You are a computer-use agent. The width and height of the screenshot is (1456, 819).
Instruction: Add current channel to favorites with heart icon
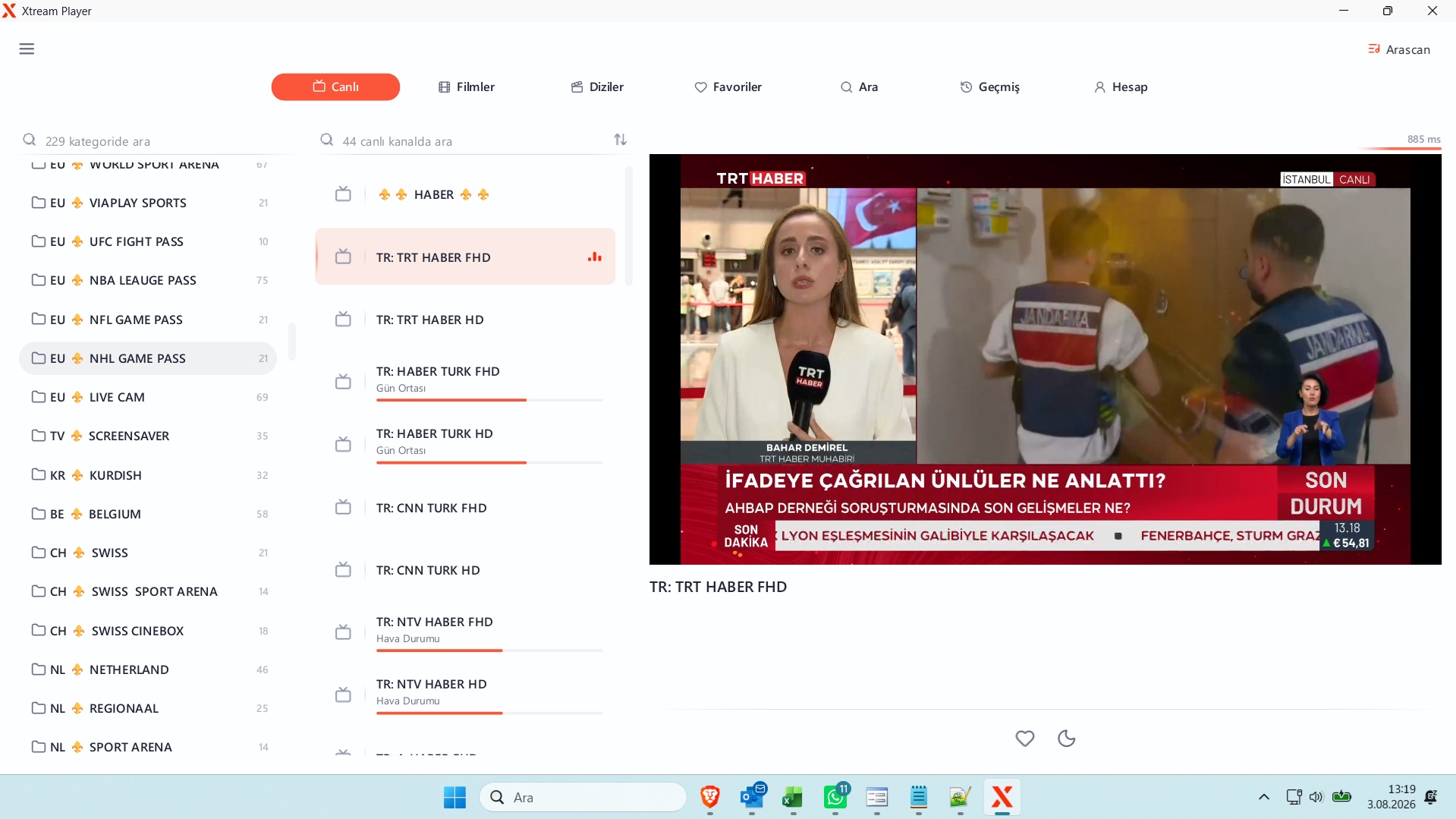[1025, 738]
